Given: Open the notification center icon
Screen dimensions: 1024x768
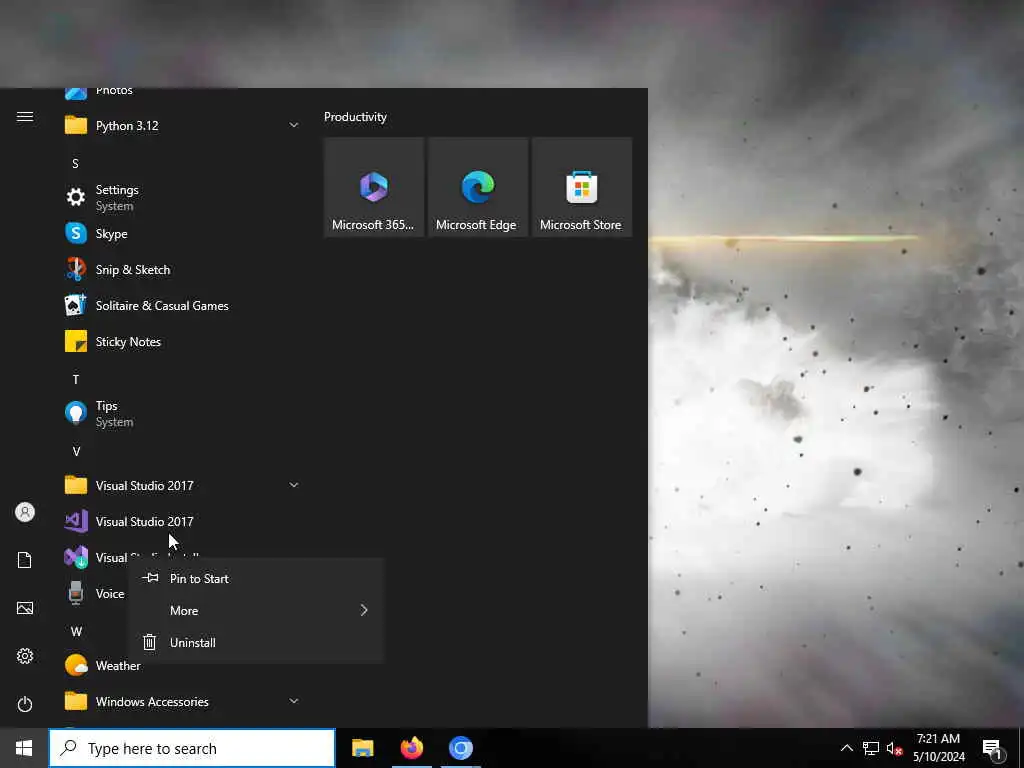Looking at the screenshot, I should pyautogui.click(x=992, y=749).
